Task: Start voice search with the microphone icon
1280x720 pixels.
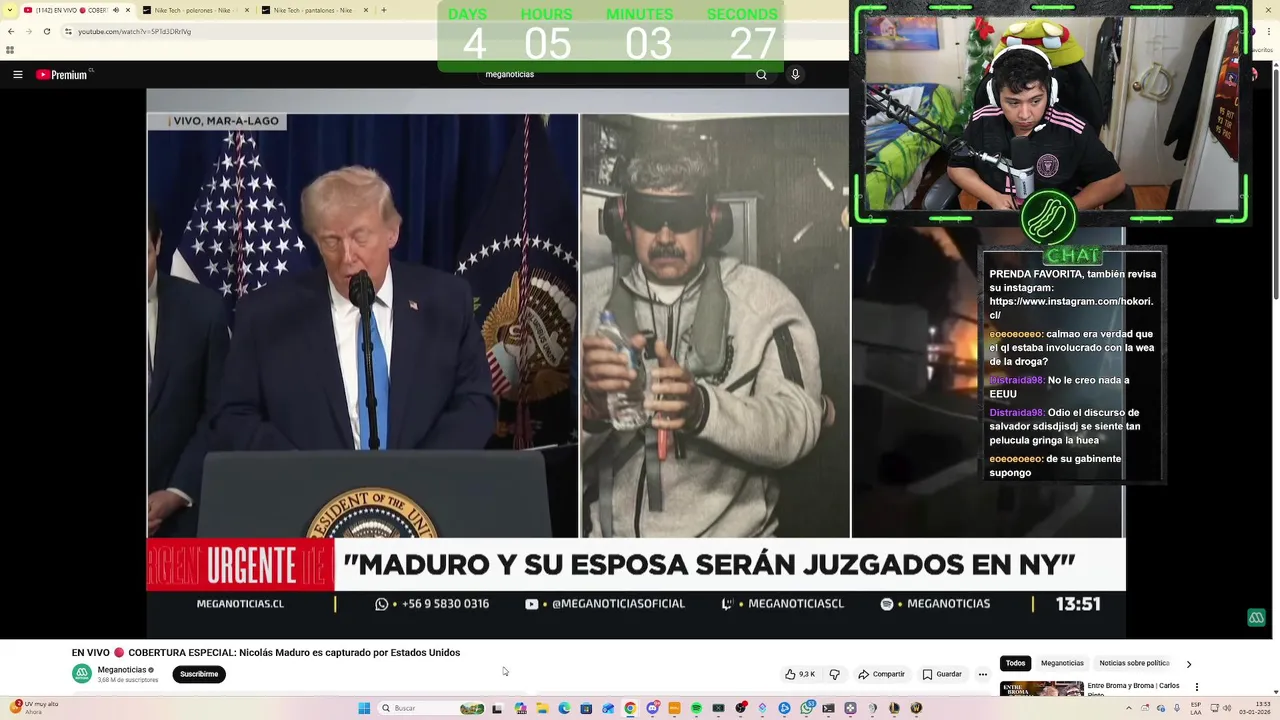Action: tap(795, 74)
